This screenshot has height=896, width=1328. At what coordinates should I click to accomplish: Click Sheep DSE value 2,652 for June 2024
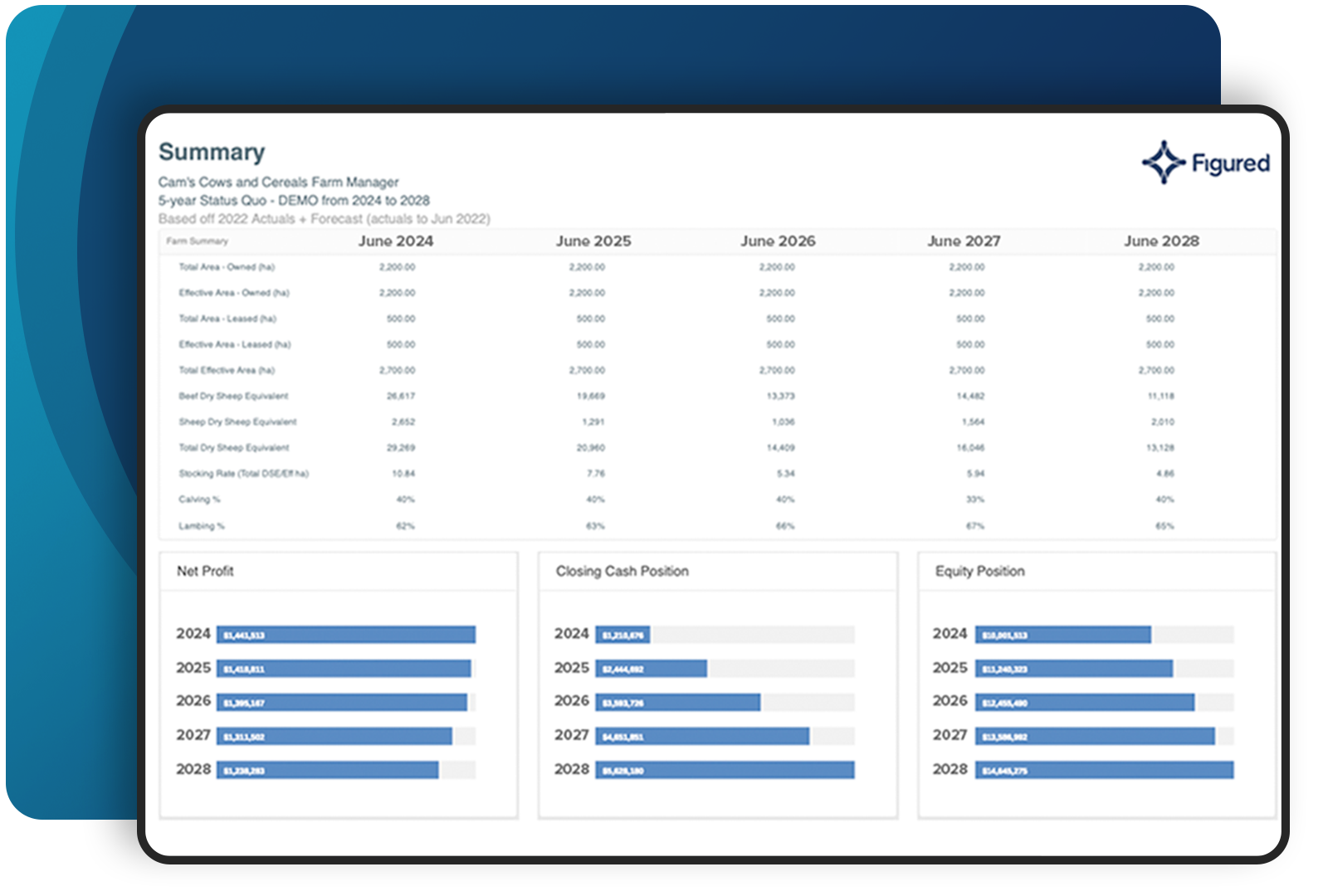pos(403,421)
